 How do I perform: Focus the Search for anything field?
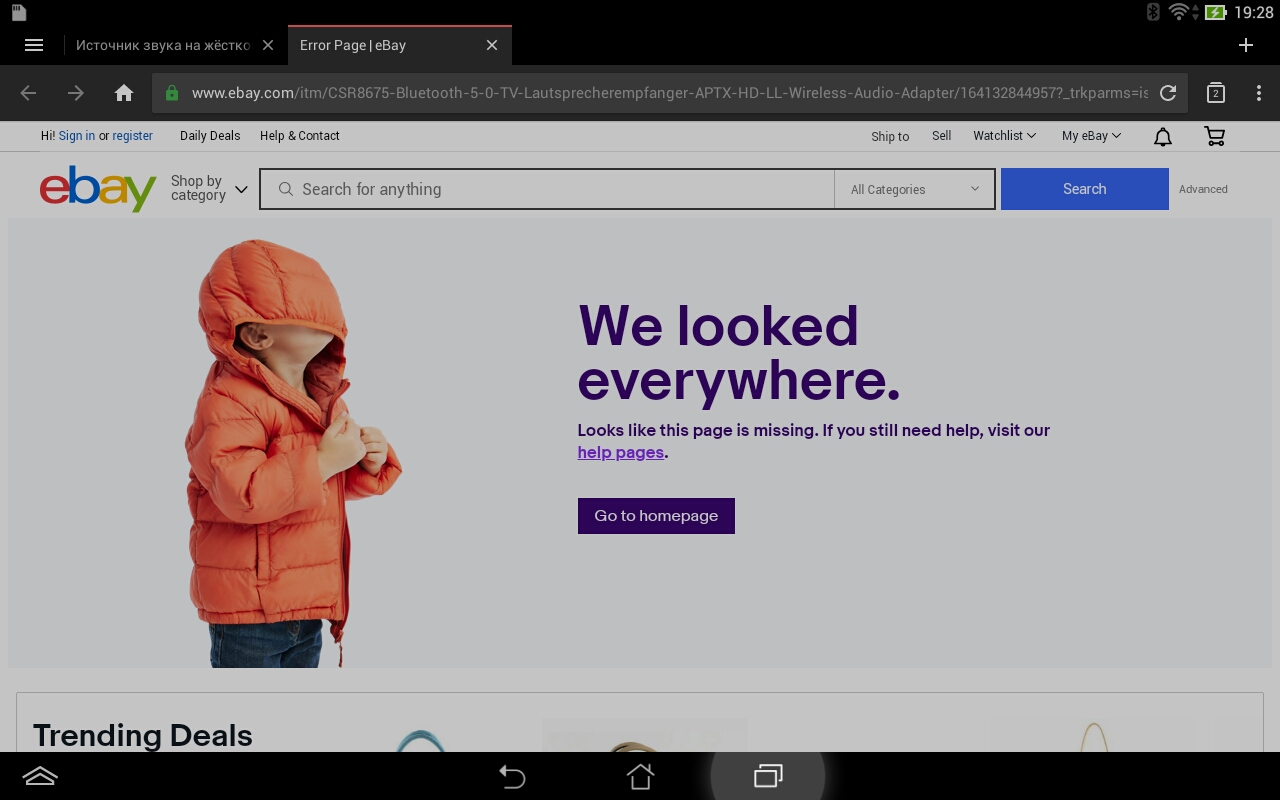pos(547,189)
